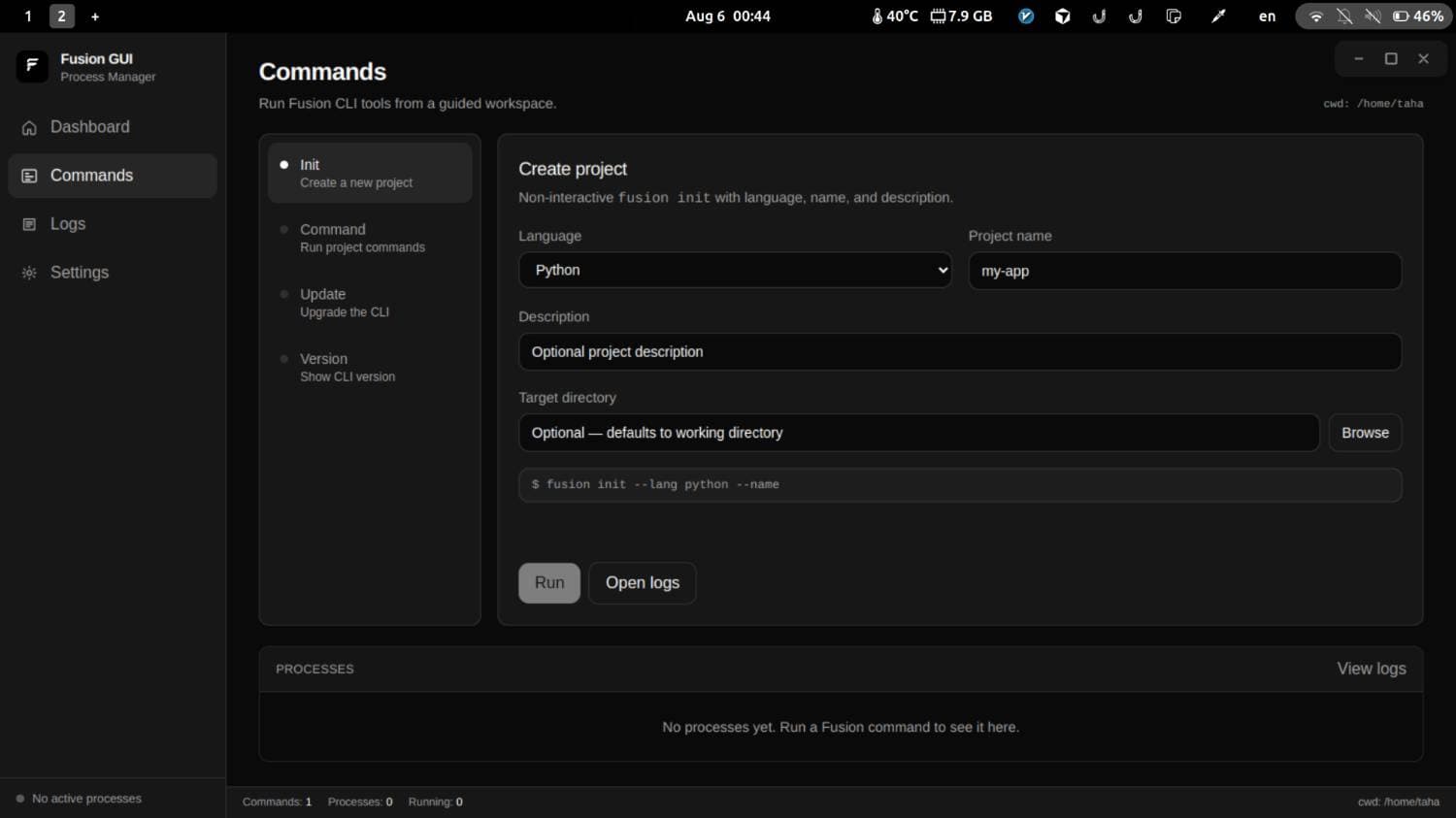This screenshot has width=1456, height=818.
Task: Click View logs in Processes panel
Action: tap(1372, 669)
